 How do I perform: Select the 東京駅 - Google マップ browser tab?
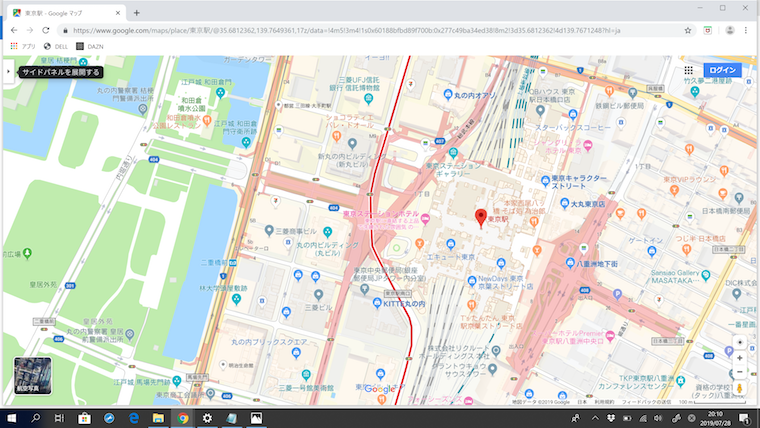[x=67, y=13]
